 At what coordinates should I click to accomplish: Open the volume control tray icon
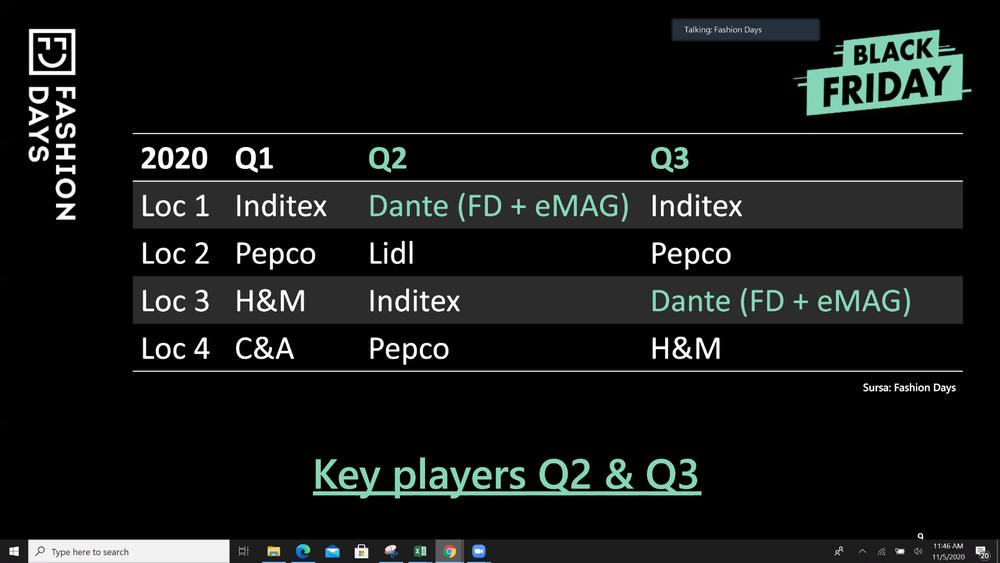(918, 552)
